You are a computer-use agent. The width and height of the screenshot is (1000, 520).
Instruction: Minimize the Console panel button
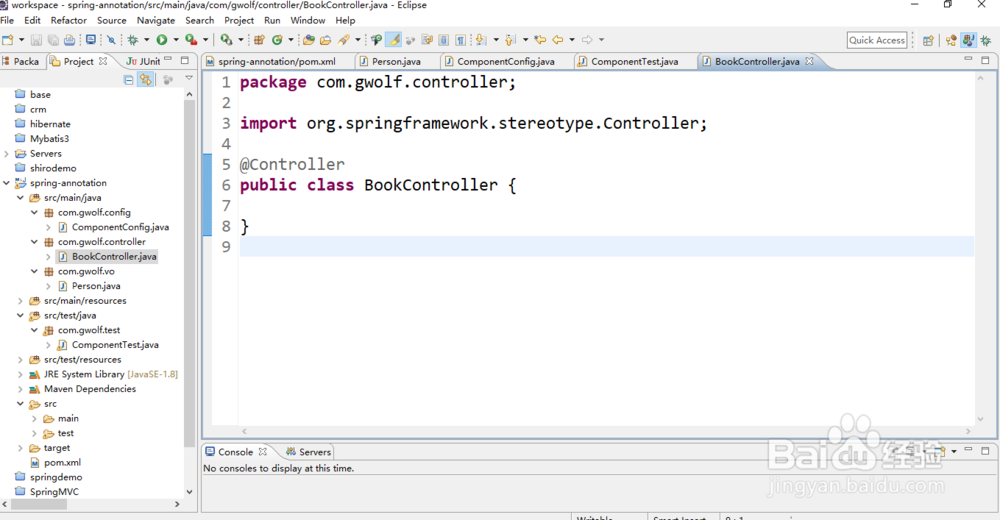968,450
